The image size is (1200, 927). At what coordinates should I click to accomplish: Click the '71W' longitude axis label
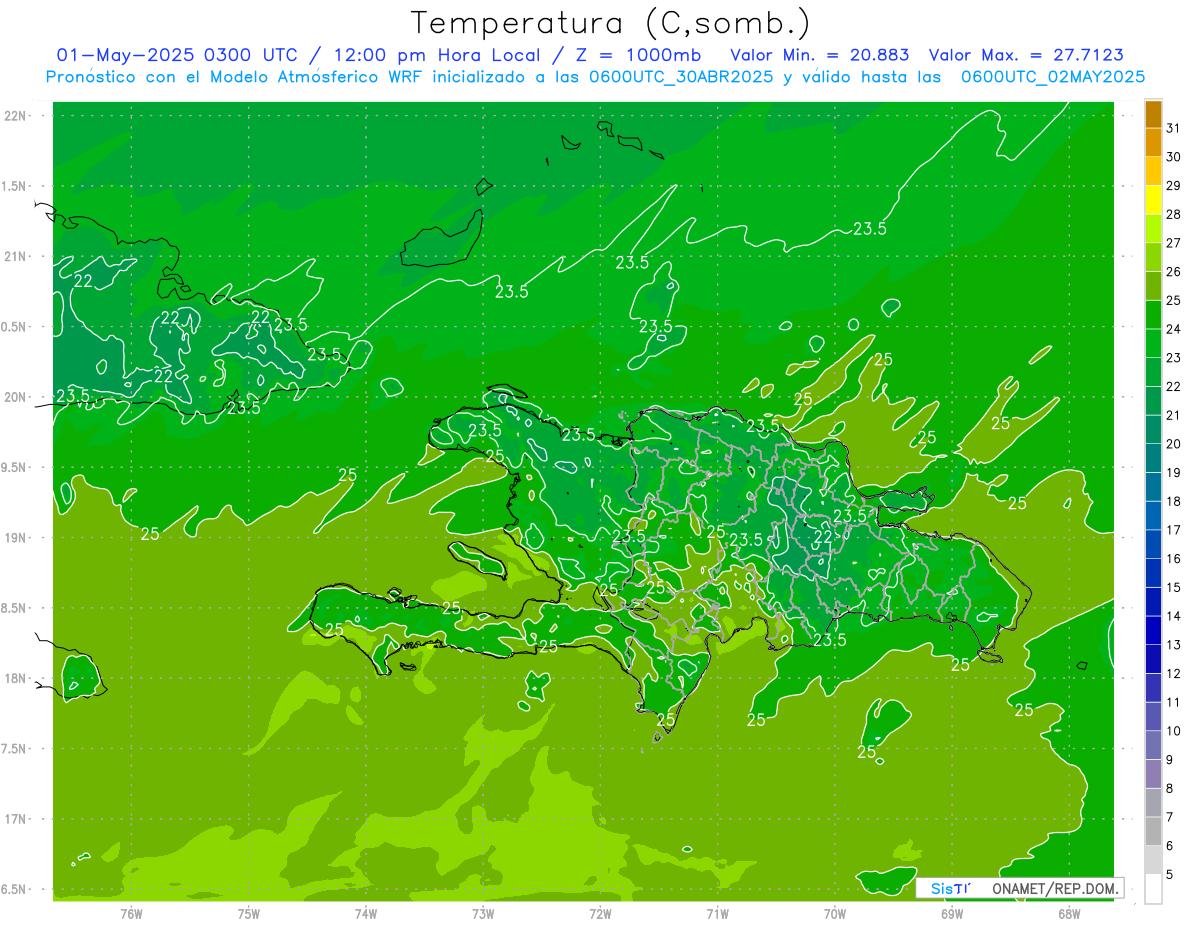click(717, 913)
